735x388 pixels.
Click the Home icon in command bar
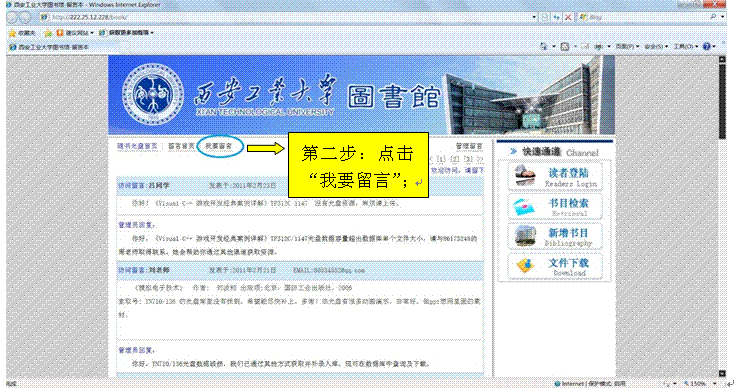(x=544, y=46)
